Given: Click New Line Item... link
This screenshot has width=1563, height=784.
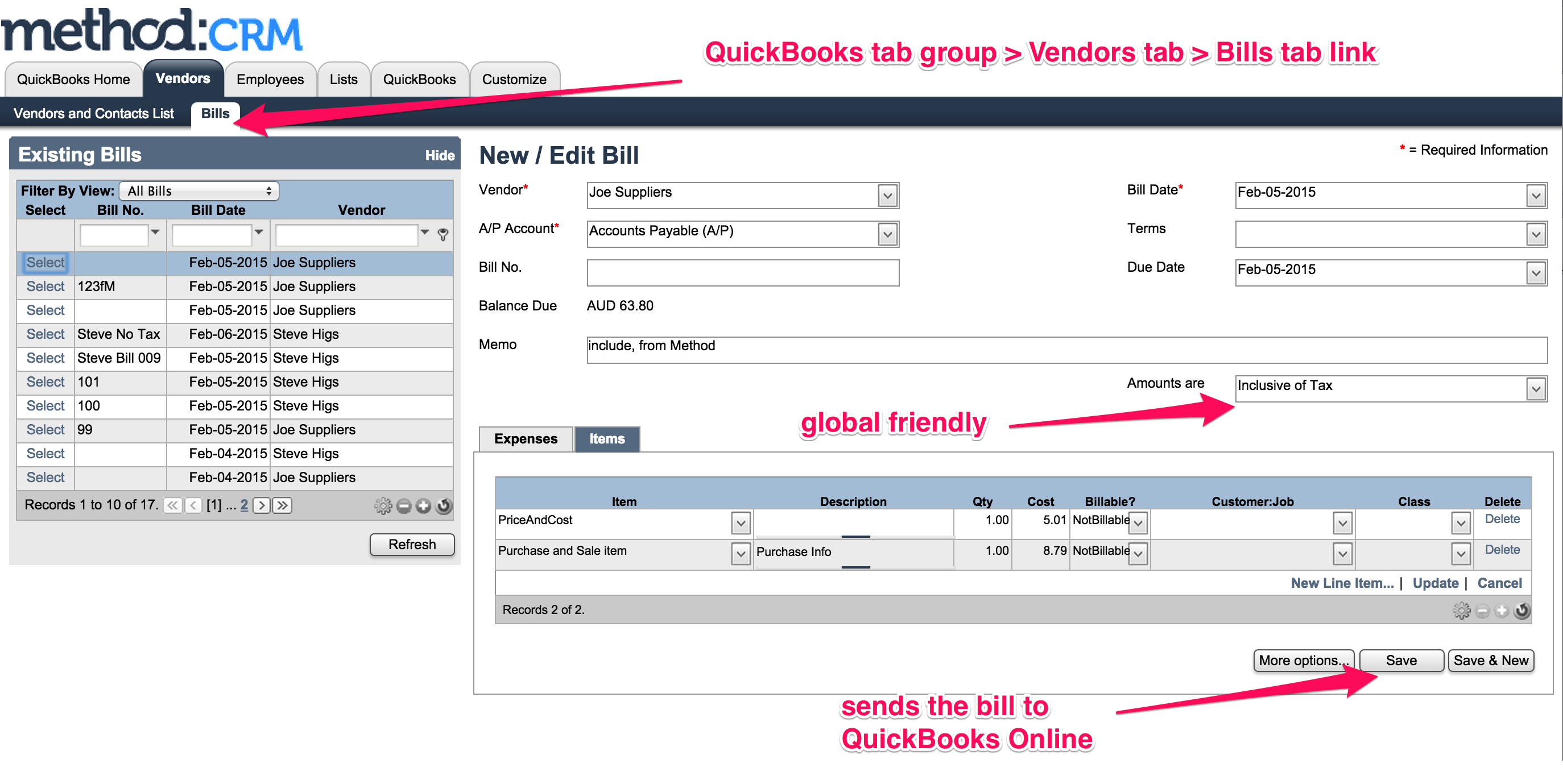Looking at the screenshot, I should (x=1342, y=583).
